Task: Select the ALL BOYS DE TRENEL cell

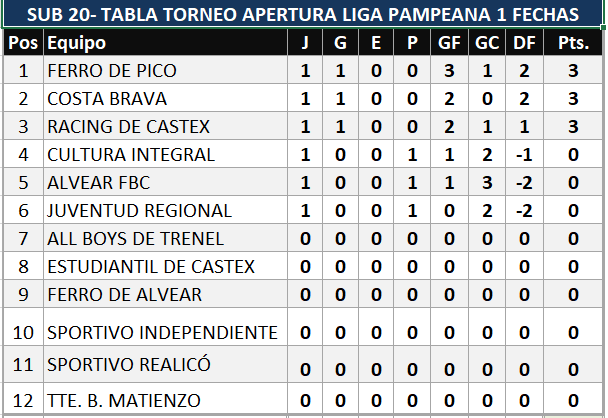Action: coord(135,239)
